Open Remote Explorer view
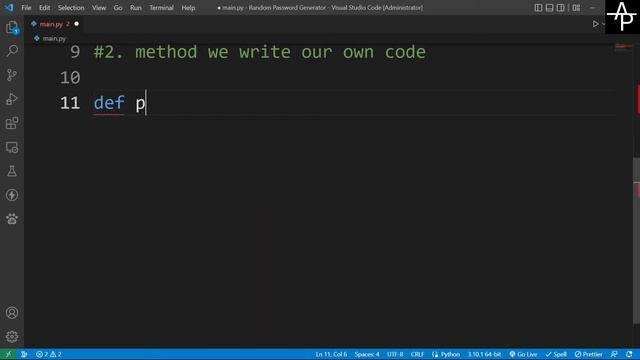Viewport: 640px width, 360px height. coord(12,147)
